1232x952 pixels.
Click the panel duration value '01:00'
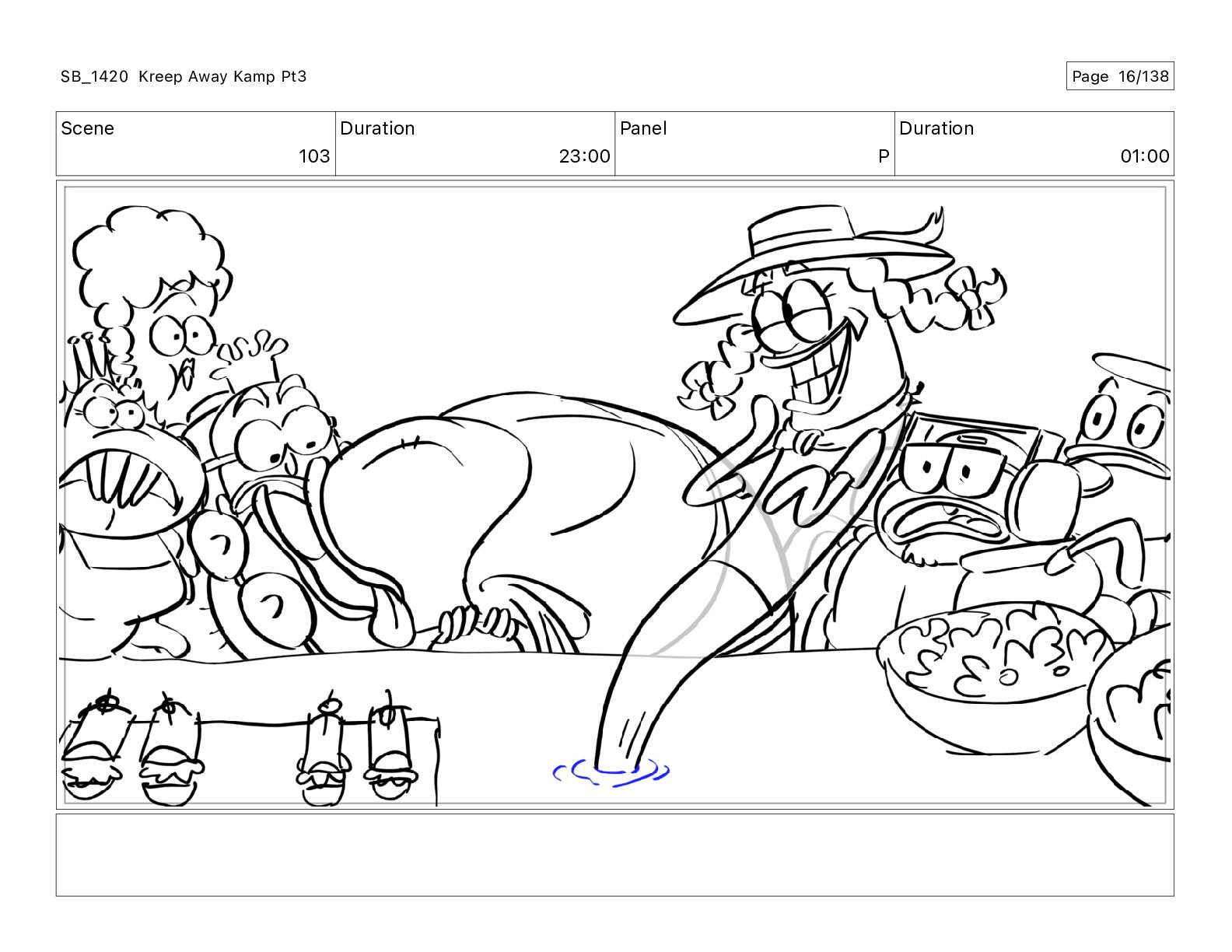[x=1145, y=156]
